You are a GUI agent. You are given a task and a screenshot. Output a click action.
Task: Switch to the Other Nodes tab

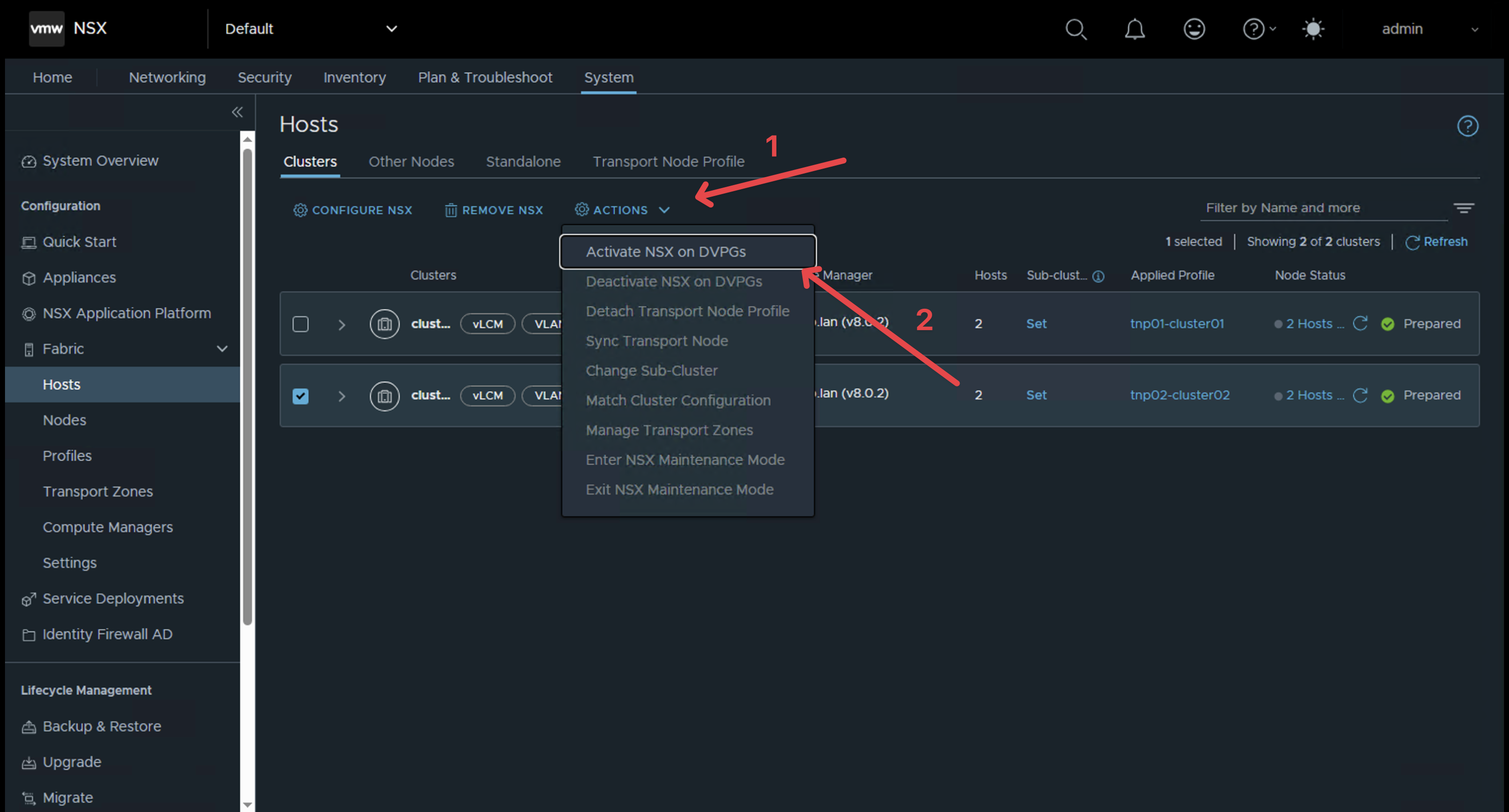(411, 162)
